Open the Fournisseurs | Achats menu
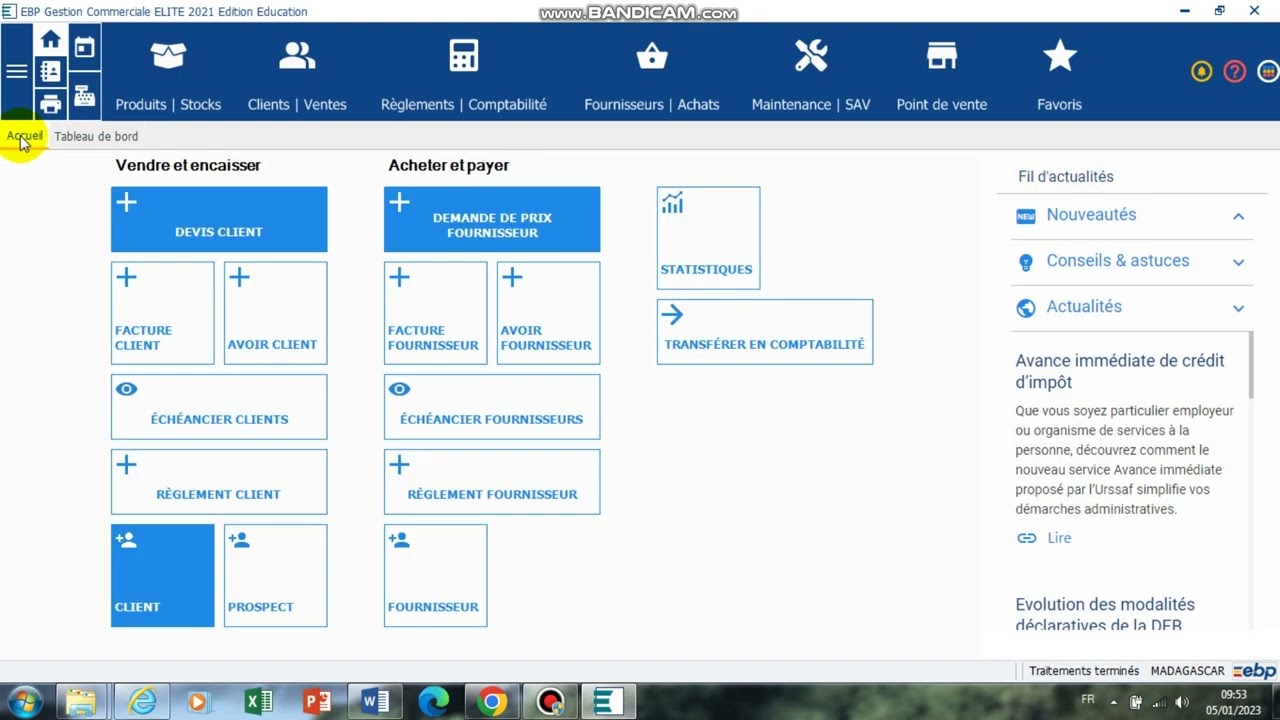1280x720 pixels. (652, 75)
